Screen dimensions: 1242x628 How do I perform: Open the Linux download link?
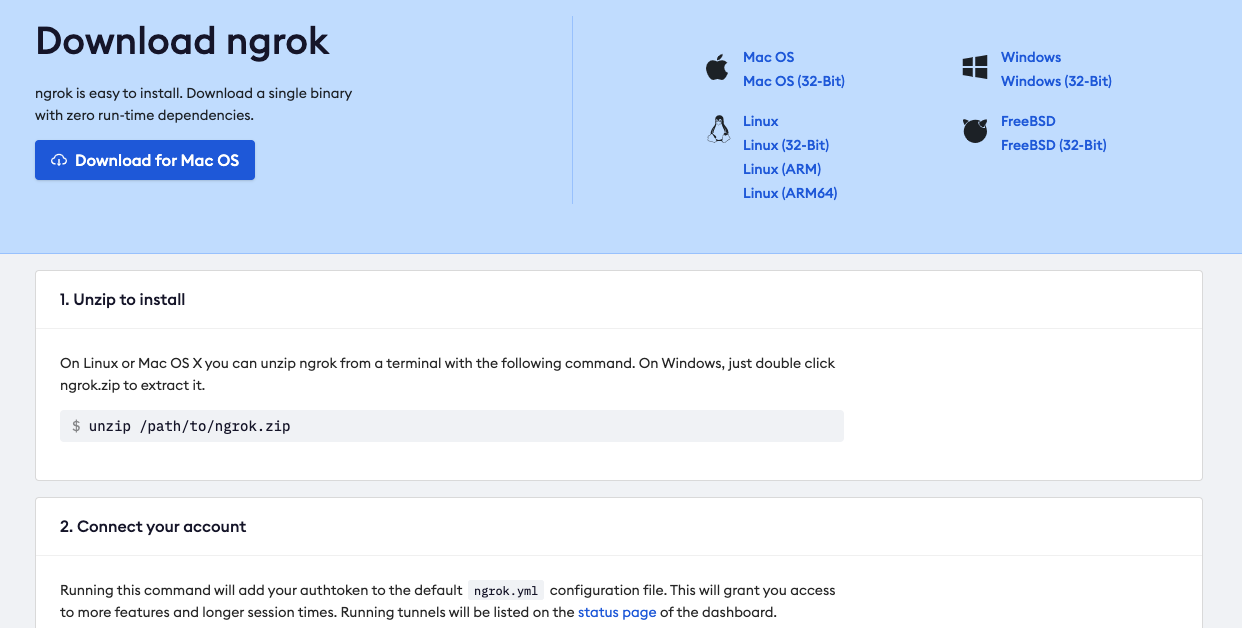click(x=760, y=121)
